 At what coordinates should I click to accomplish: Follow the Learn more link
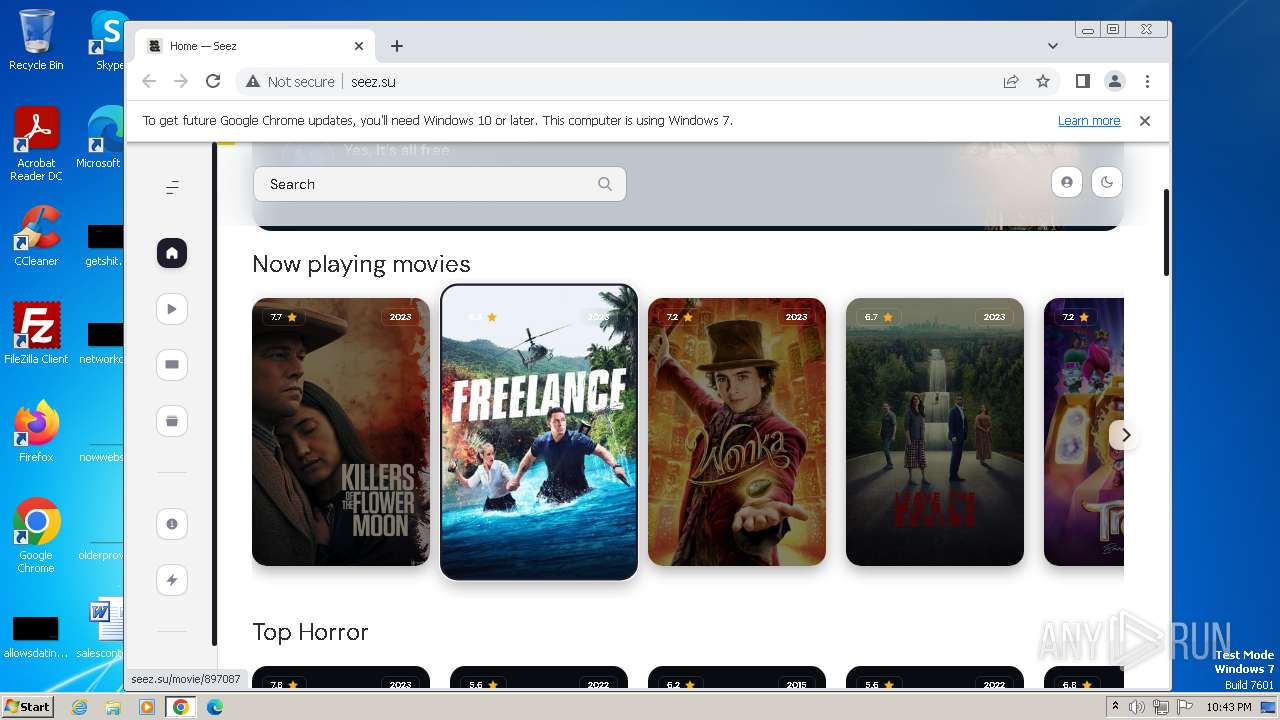tap(1089, 121)
